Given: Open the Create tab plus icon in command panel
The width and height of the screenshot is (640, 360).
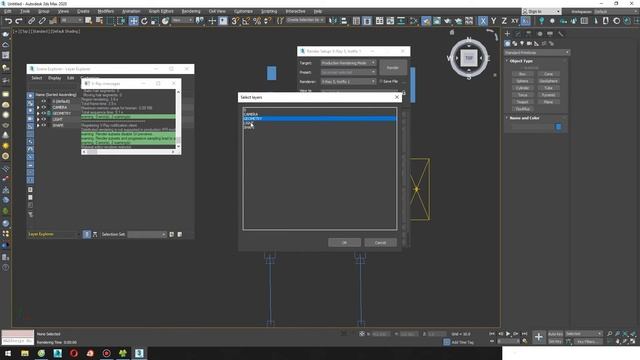Looking at the screenshot, I should (508, 34).
